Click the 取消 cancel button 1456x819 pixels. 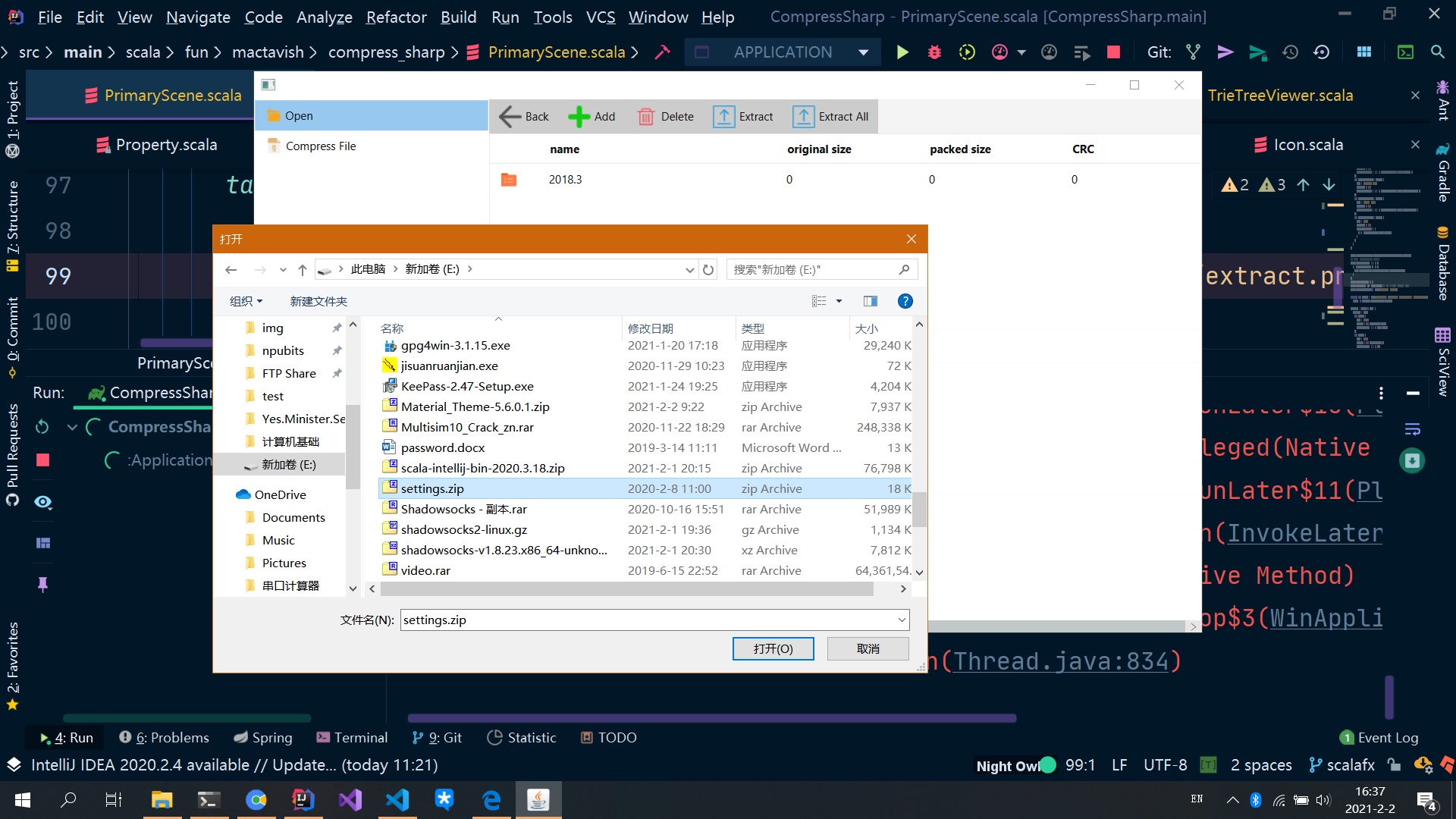coord(868,649)
